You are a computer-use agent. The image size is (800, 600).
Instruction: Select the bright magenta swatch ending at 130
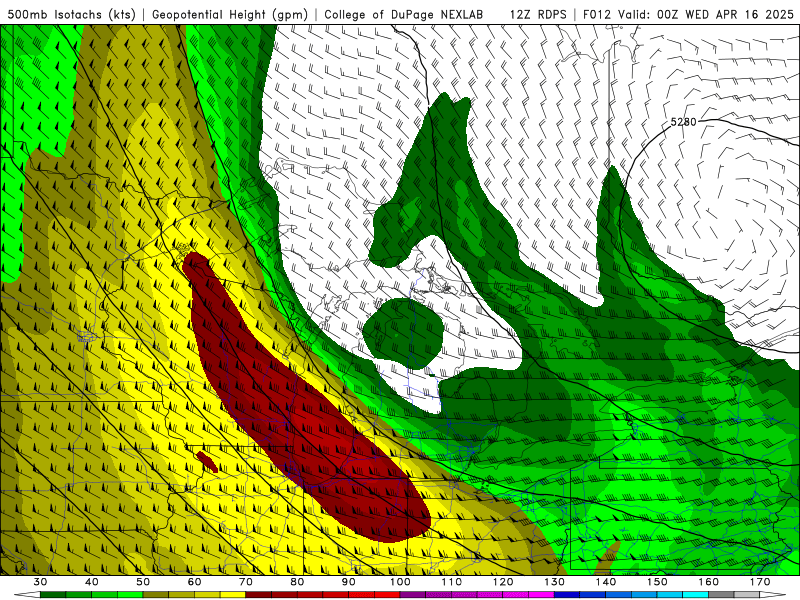[541, 595]
